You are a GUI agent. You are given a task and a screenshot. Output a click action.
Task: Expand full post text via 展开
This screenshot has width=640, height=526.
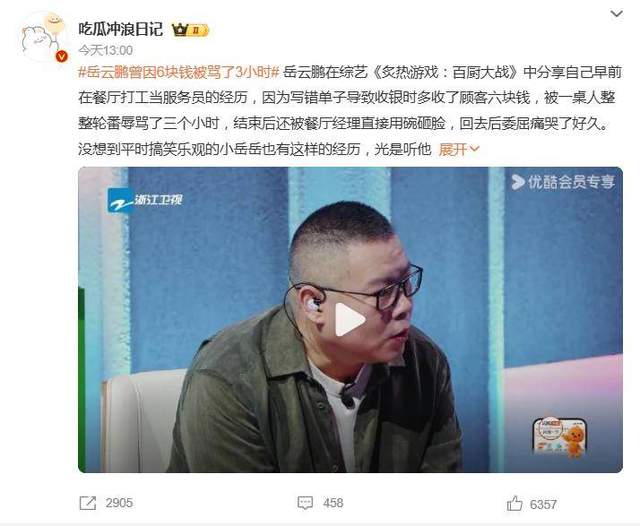453,149
